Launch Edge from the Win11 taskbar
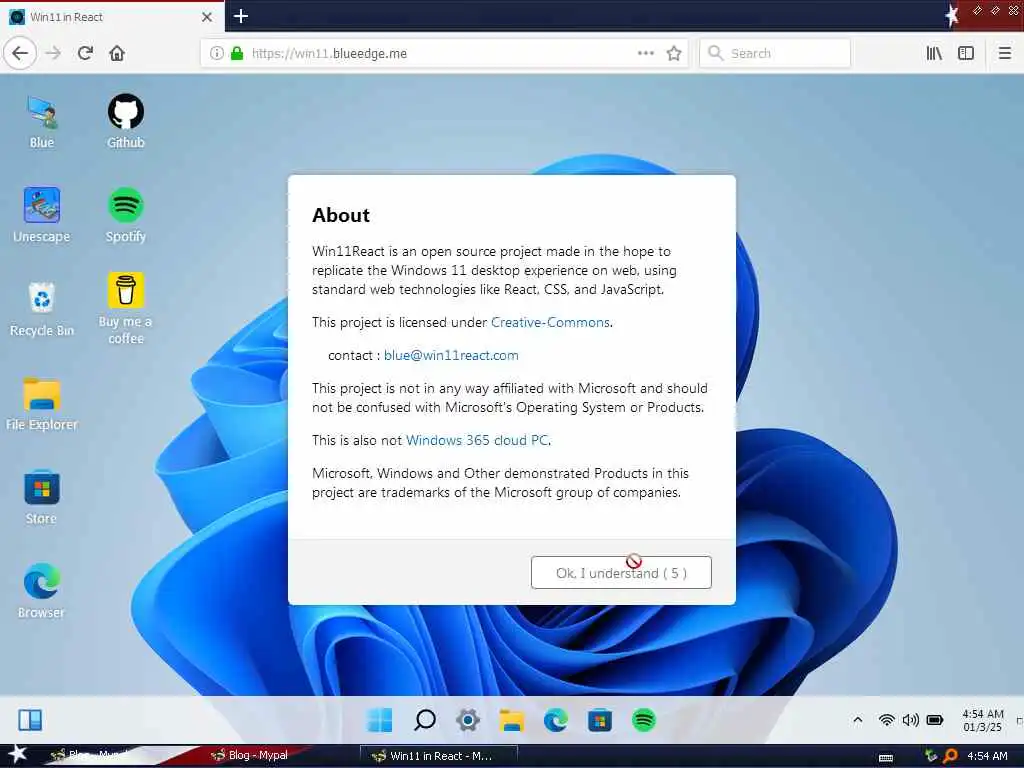This screenshot has width=1024, height=768. coord(556,720)
